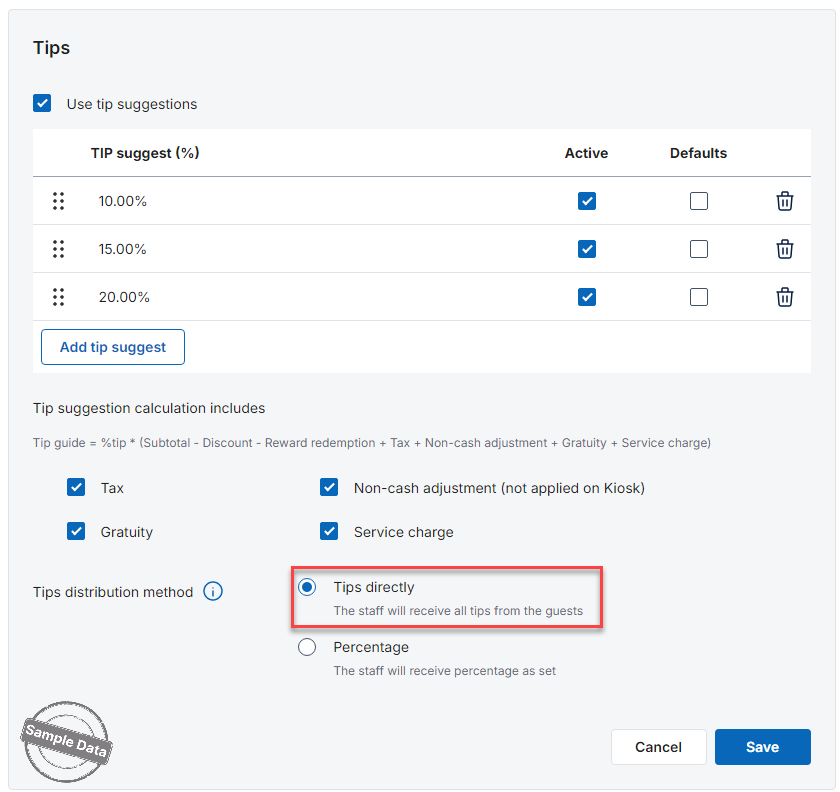
Task: Delete the 10.00% tip suggestion row
Action: tap(785, 201)
